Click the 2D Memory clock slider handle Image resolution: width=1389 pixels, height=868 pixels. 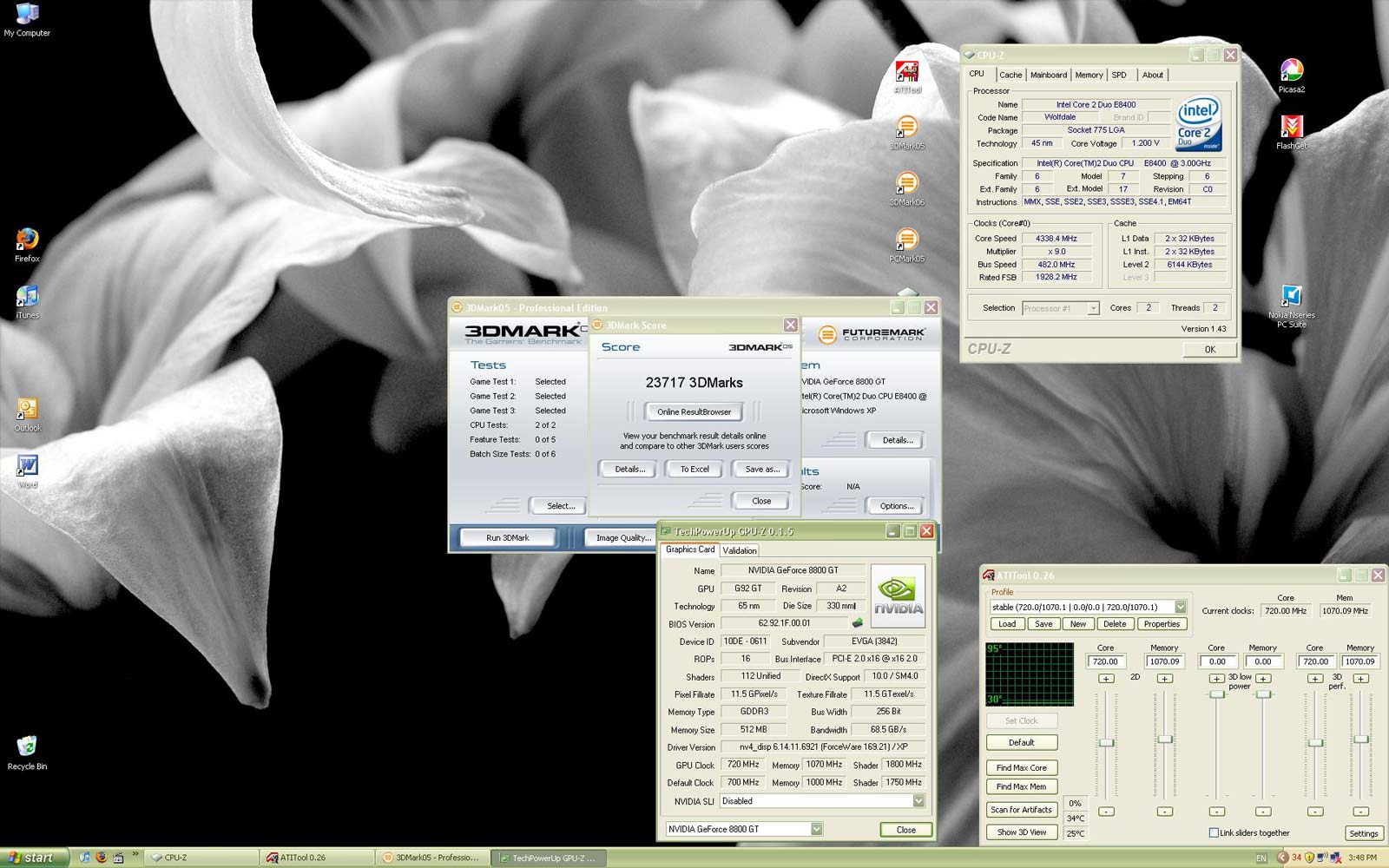[x=1164, y=739]
